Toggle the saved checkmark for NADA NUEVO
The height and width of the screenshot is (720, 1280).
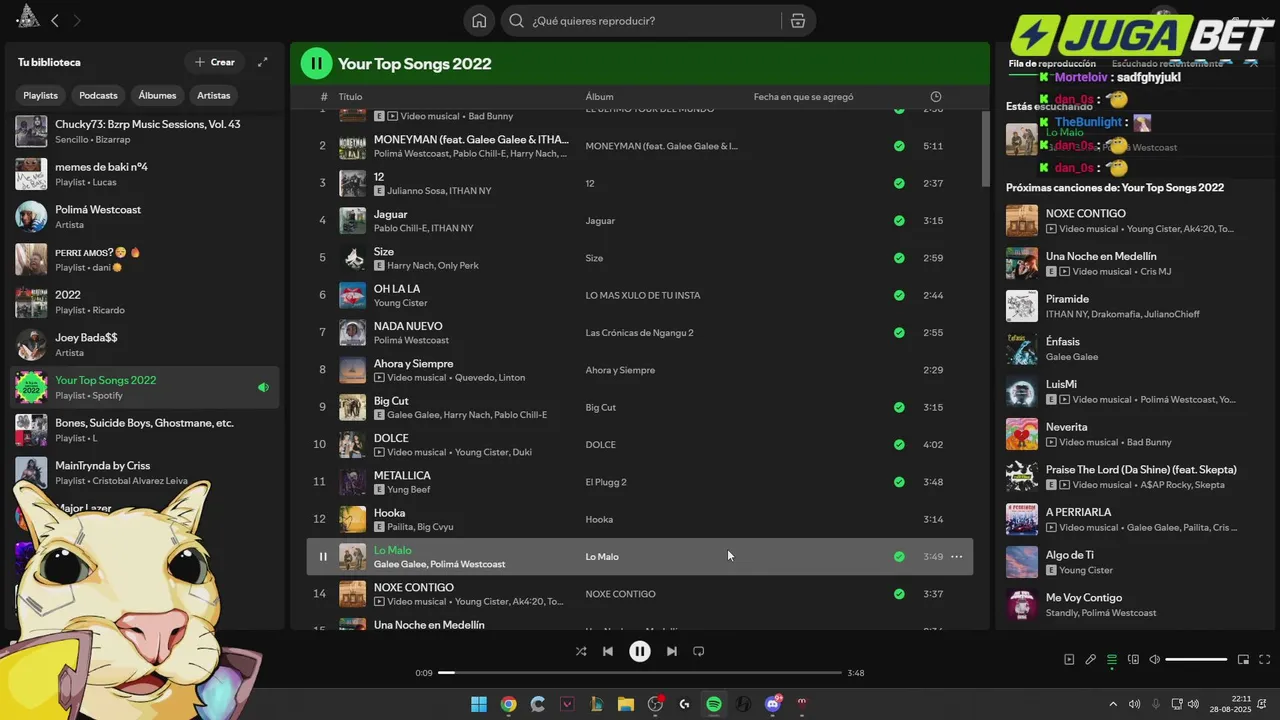899,333
